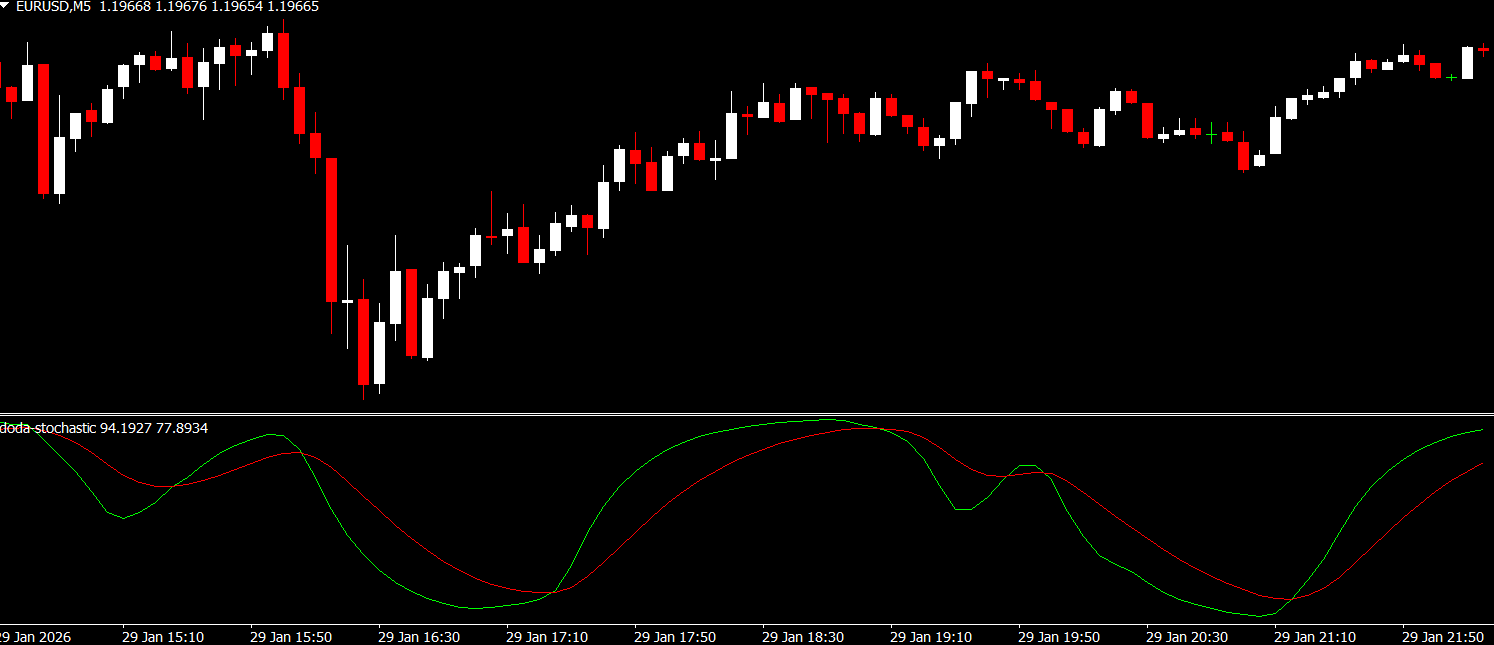Select the 29 Jan 15:50 time label
The width and height of the screenshot is (1494, 645).
291,636
